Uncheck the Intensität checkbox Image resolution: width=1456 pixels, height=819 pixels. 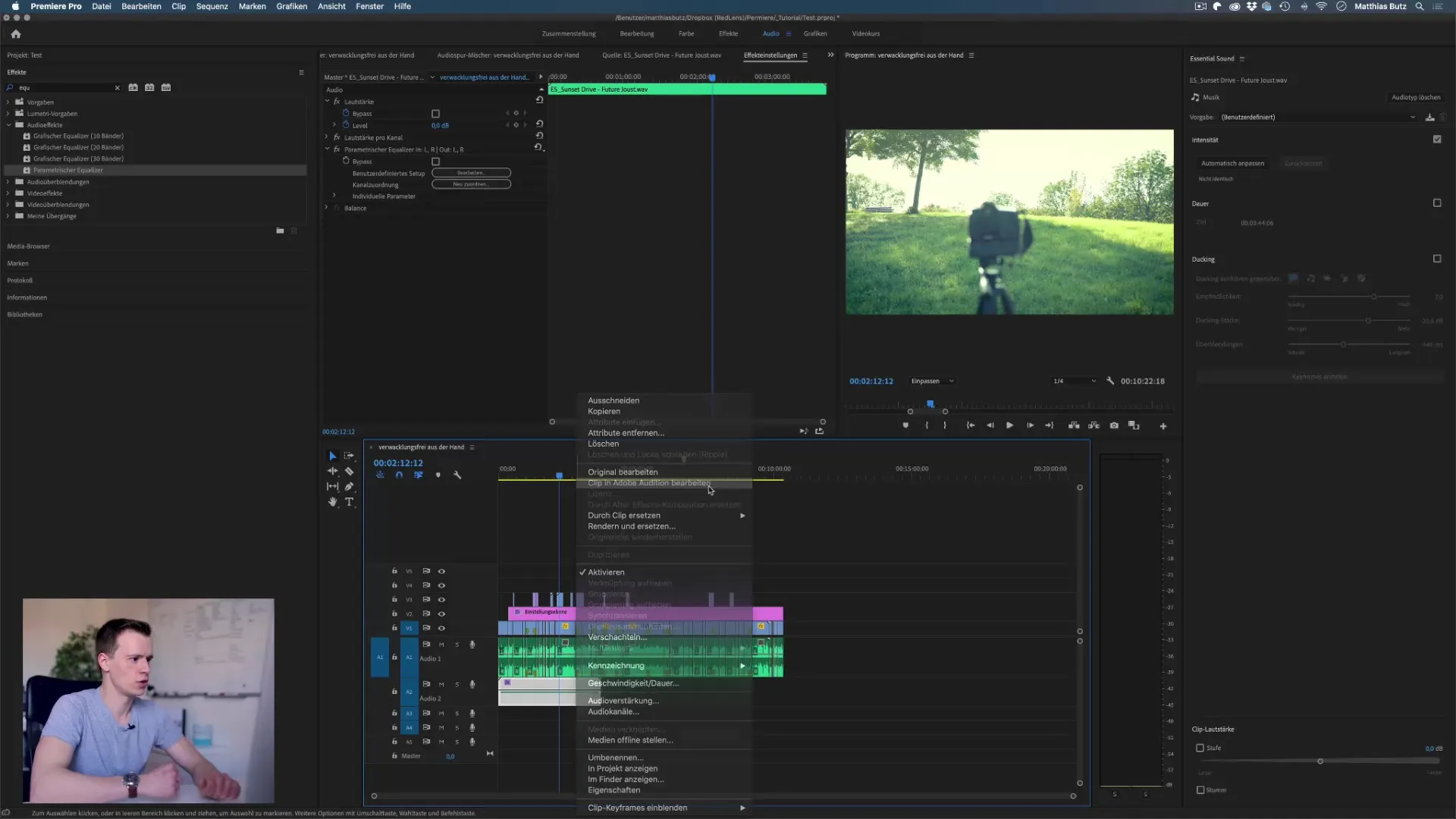coord(1437,140)
